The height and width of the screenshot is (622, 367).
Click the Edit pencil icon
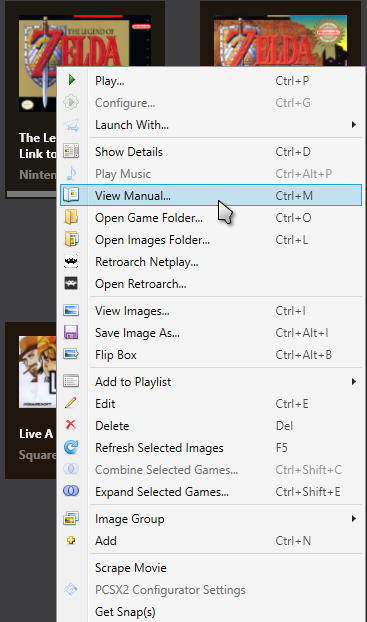point(71,403)
